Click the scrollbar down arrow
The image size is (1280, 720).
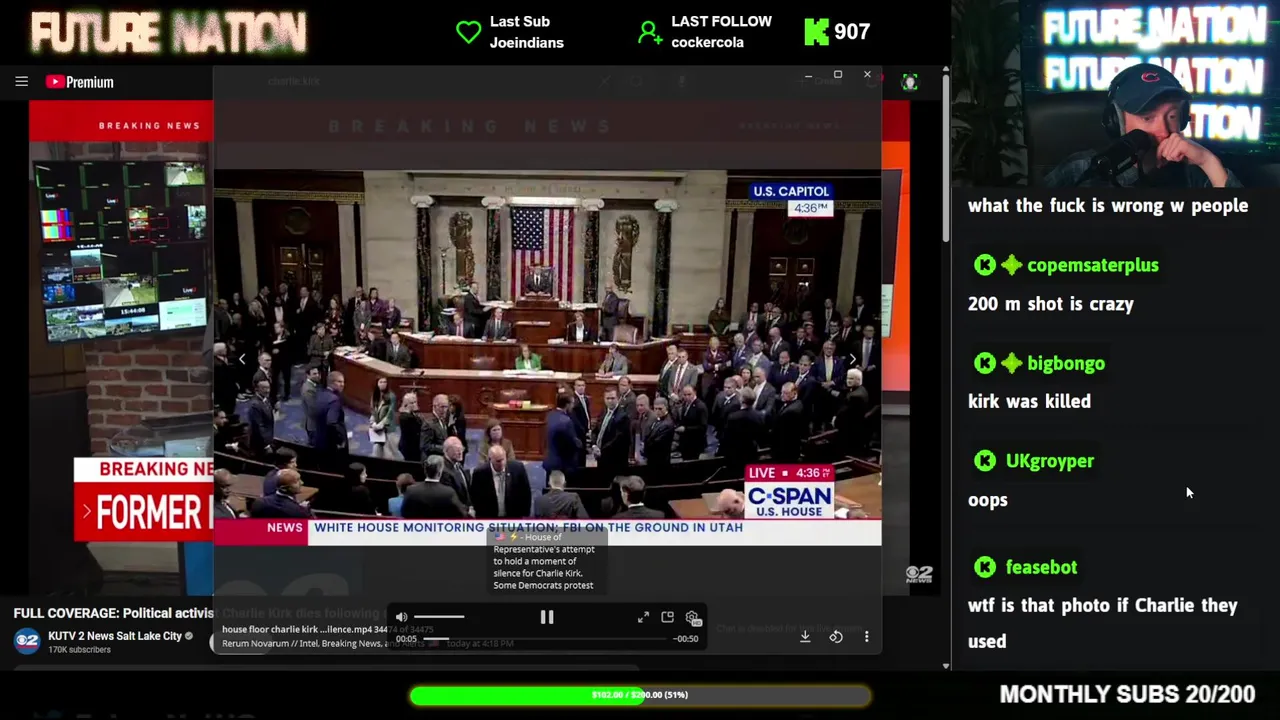coord(946,665)
